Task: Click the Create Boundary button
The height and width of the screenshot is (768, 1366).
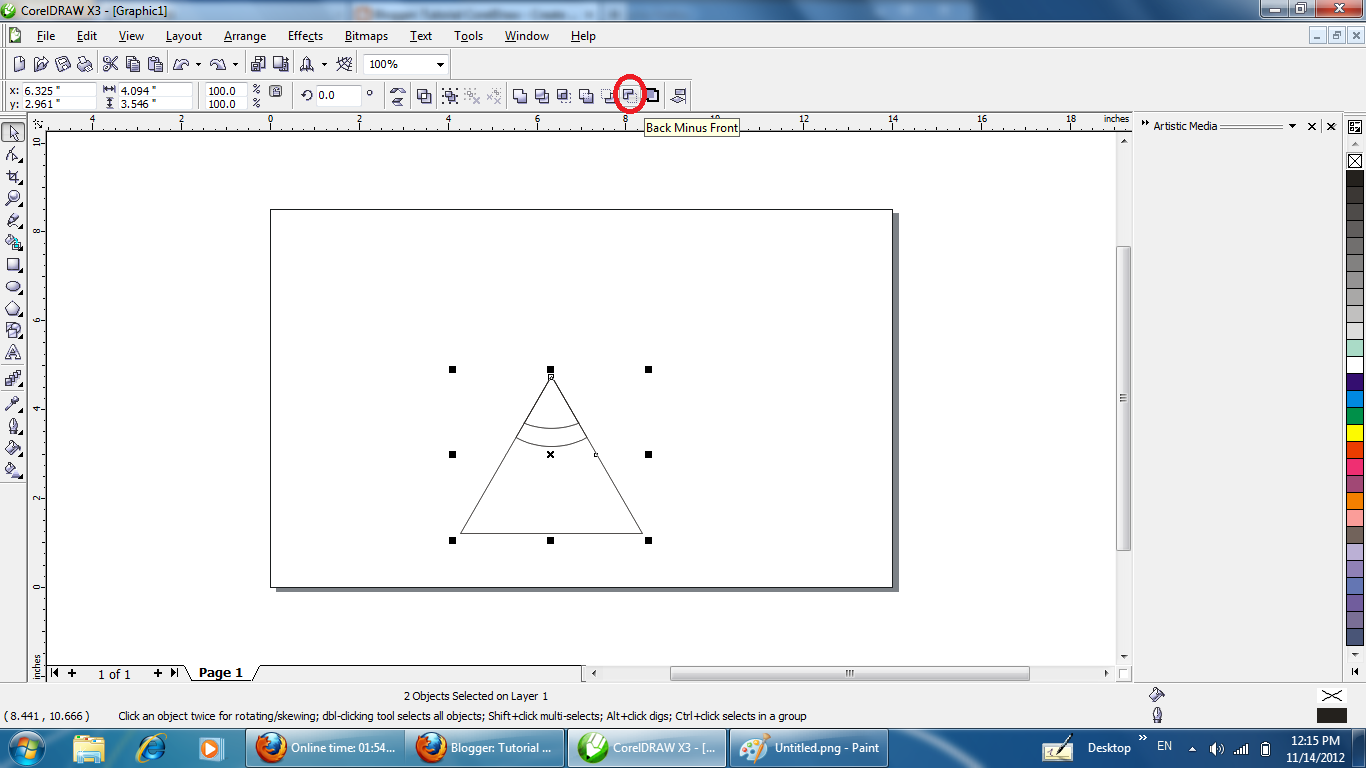Action: (652, 96)
